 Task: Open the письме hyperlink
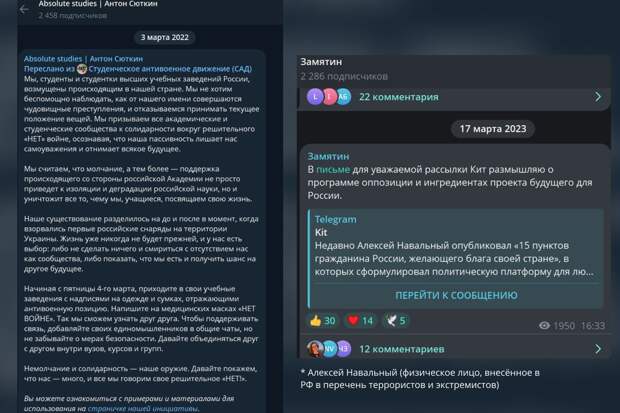point(333,169)
